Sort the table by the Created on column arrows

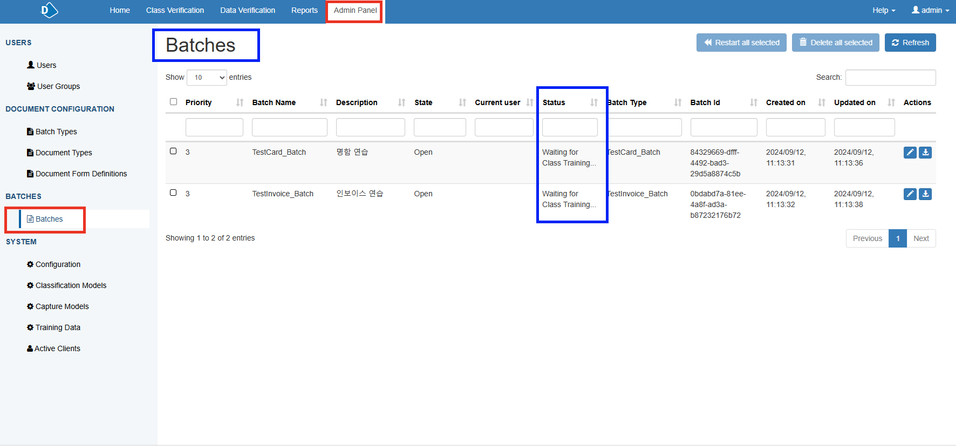[823, 103]
